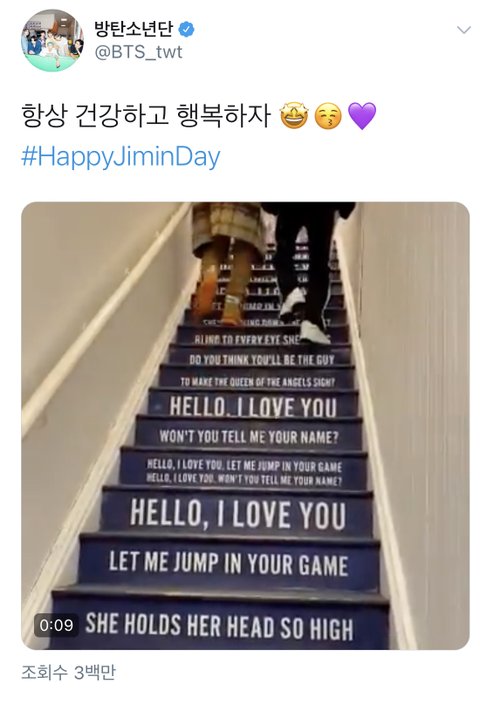
Task: Click the WON'T YOU TELL ME YOUR NAME step
Action: 249,436
